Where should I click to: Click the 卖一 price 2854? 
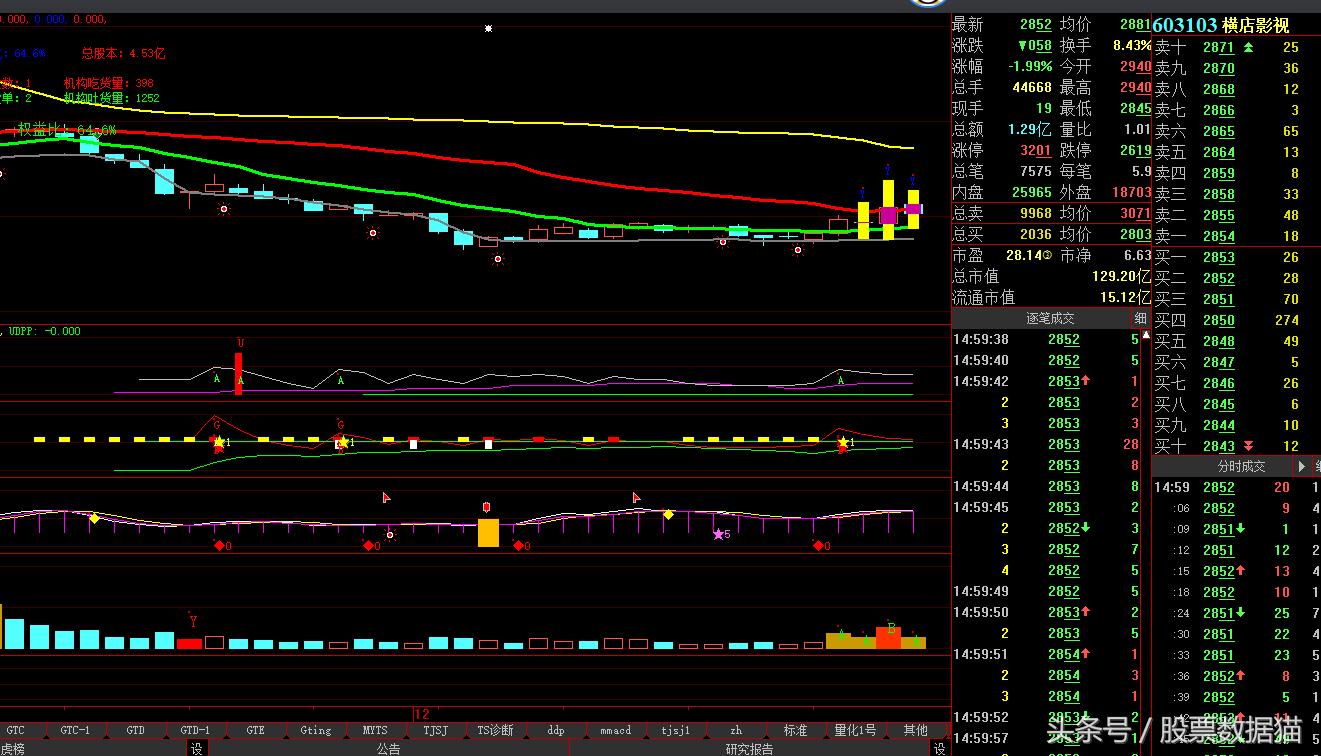tap(1219, 236)
